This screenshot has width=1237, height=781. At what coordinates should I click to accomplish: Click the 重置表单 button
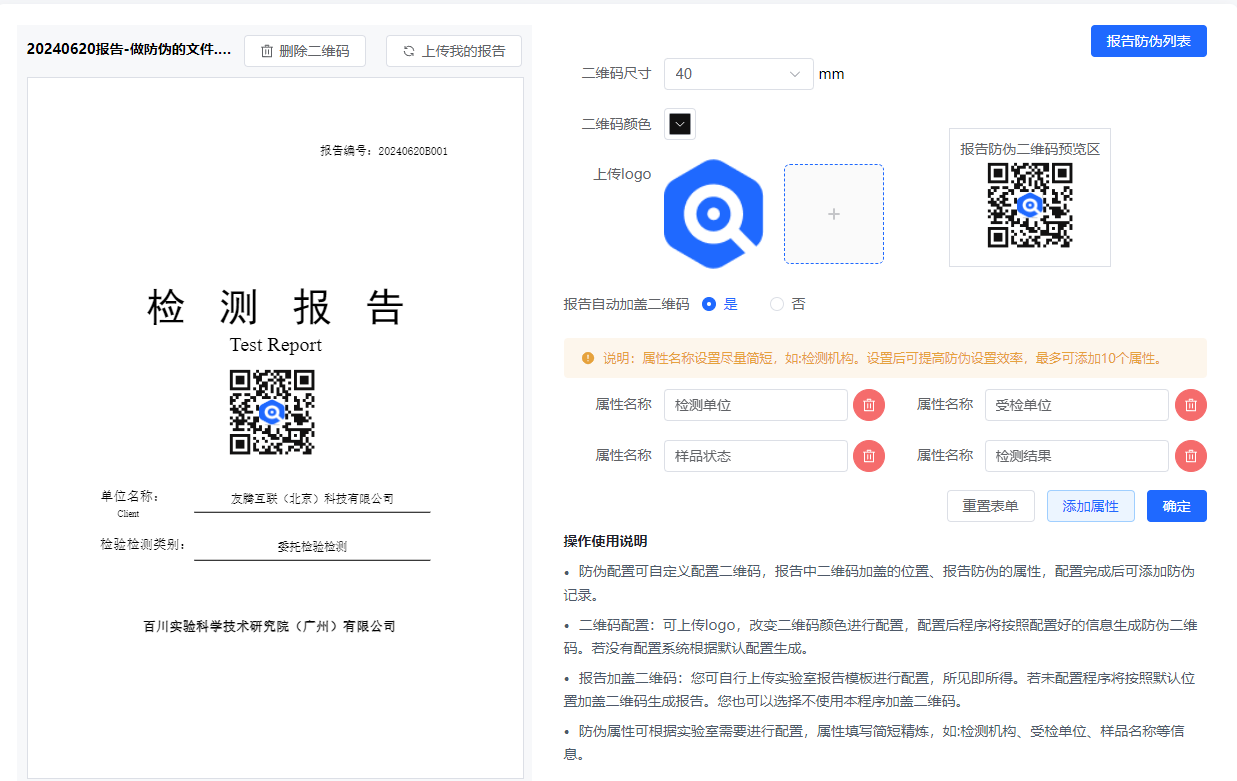pyautogui.click(x=991, y=506)
